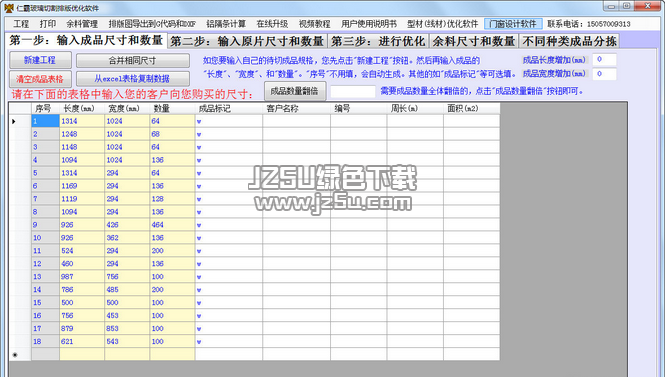This screenshot has height=377, width=666.
Task: Select width cell 453 in row 16
Action: click(x=127, y=315)
